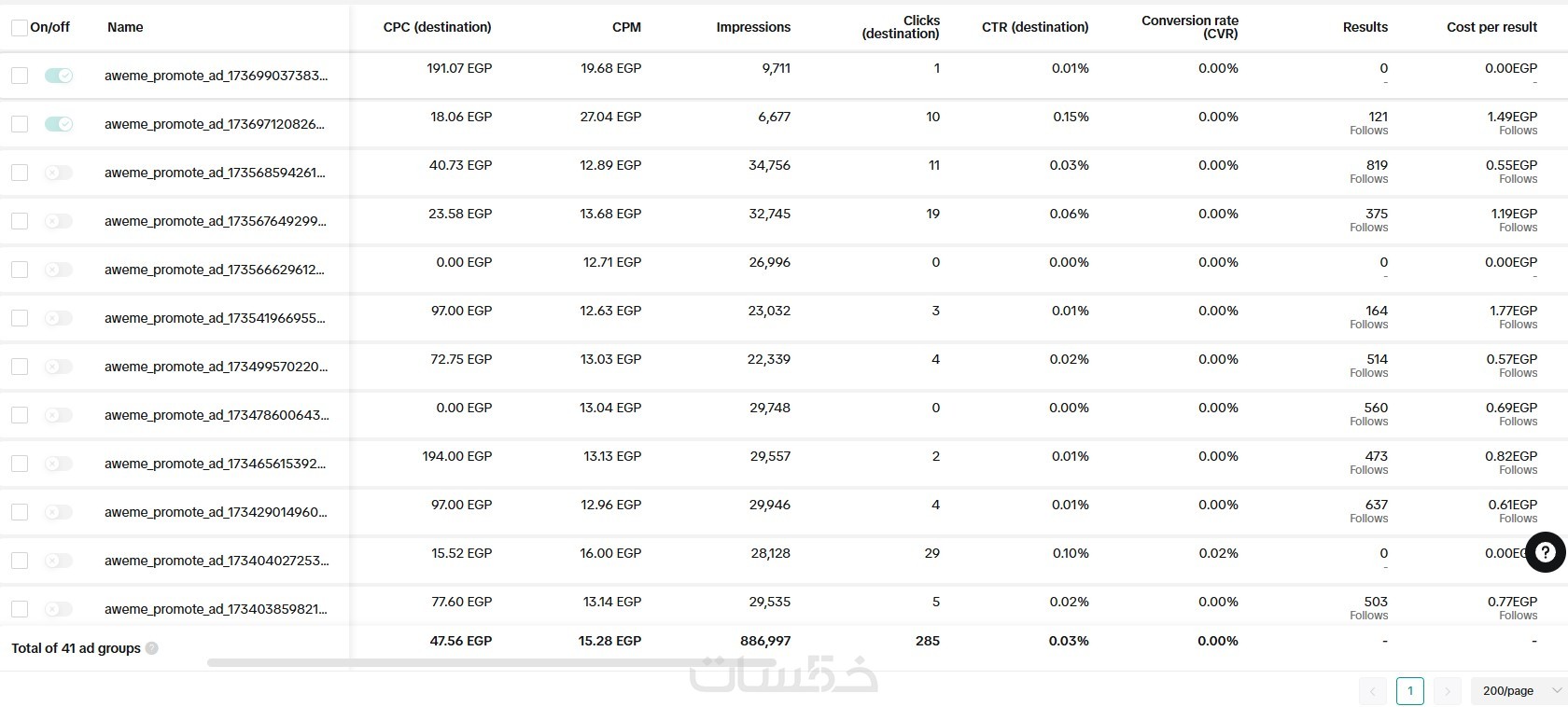
Task: Go to next page arrow
Action: tap(1447, 691)
